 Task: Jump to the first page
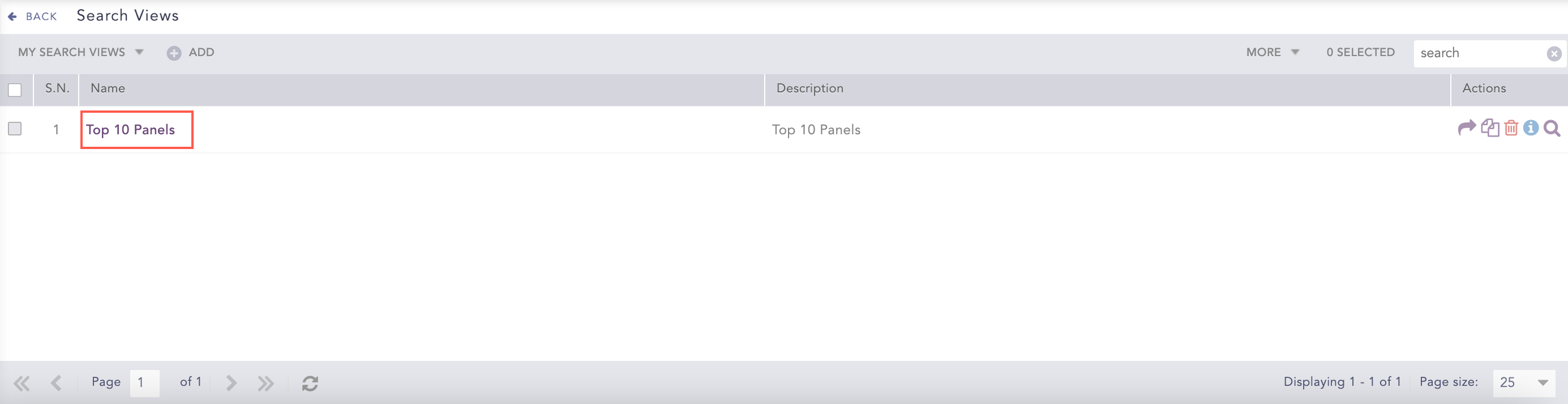[22, 383]
